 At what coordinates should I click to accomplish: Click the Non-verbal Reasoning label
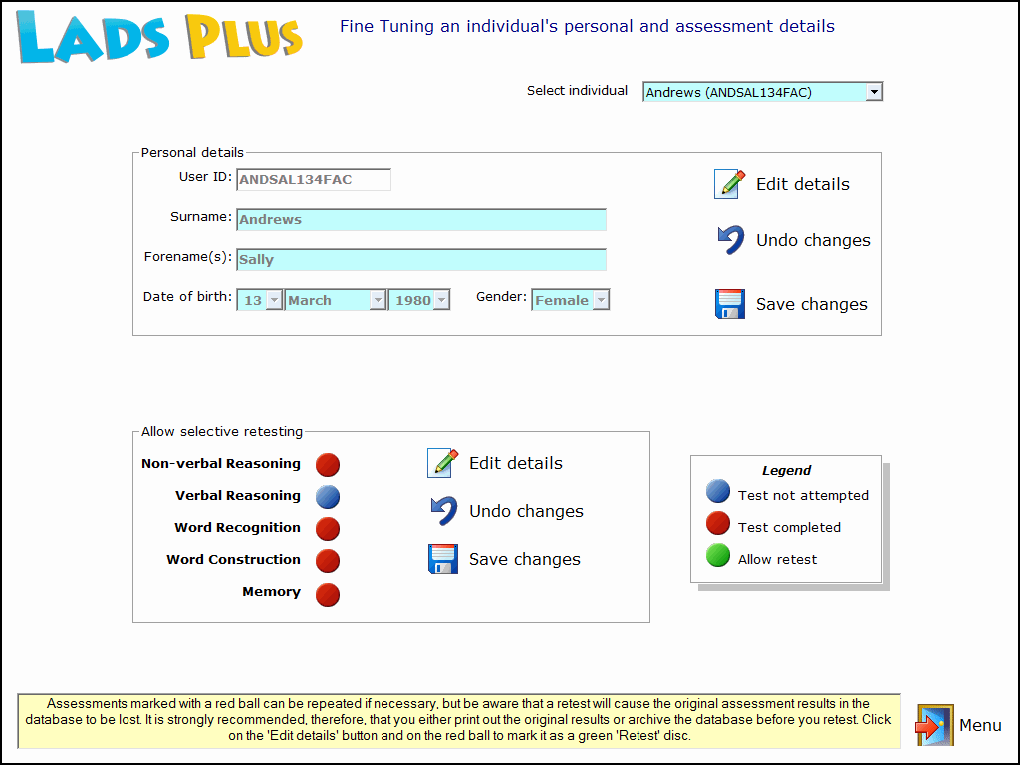point(221,463)
